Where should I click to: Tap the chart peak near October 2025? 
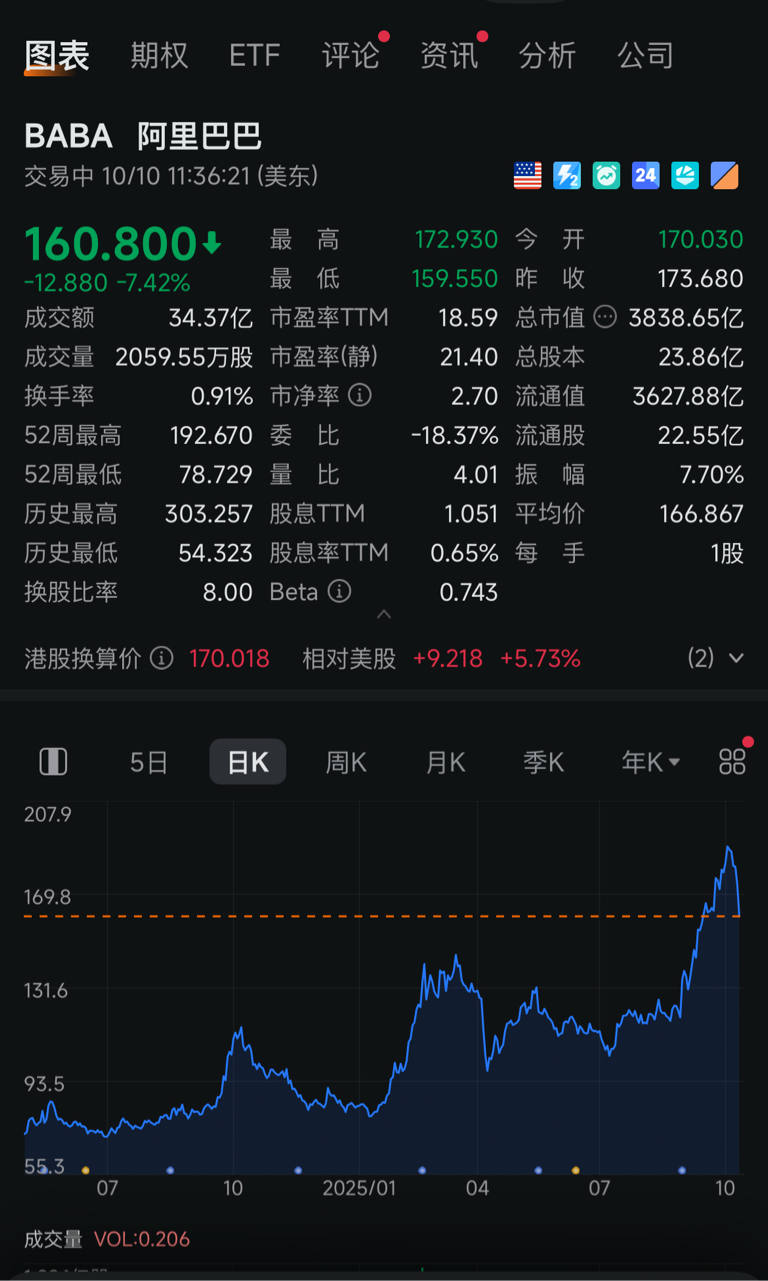[729, 848]
